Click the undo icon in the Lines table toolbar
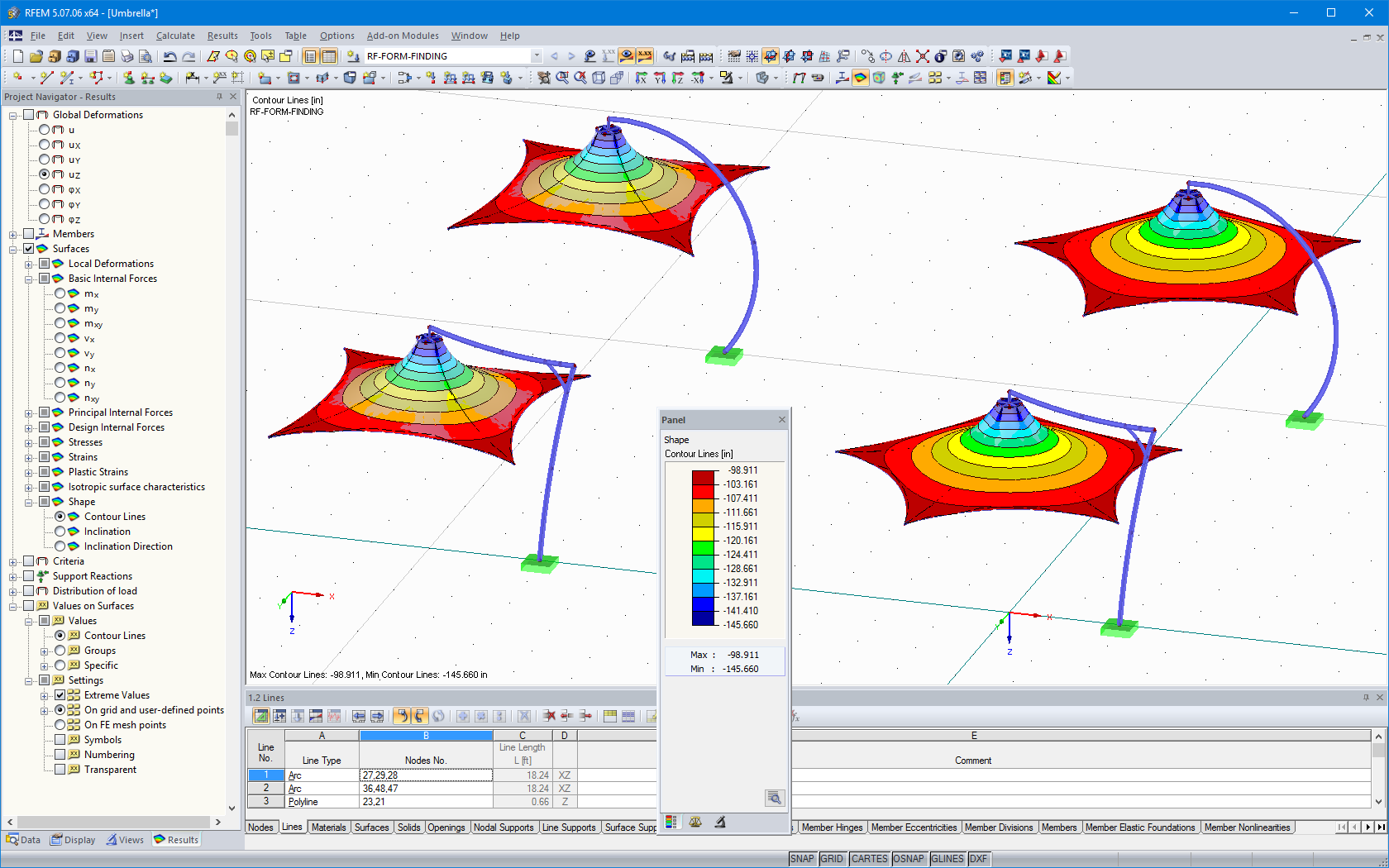The height and width of the screenshot is (868, 1389). click(x=403, y=716)
